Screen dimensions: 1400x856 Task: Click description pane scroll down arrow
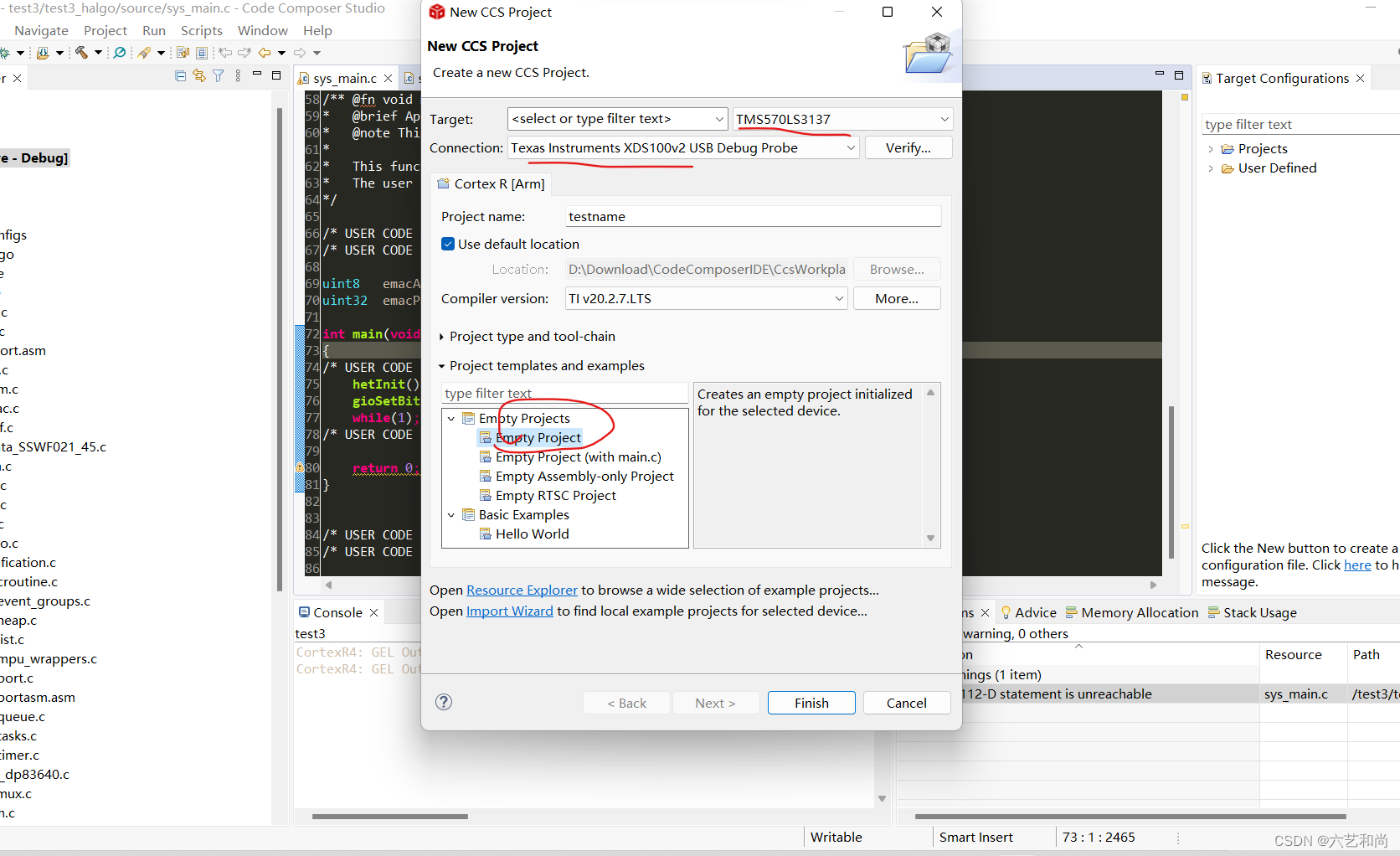tap(930, 539)
